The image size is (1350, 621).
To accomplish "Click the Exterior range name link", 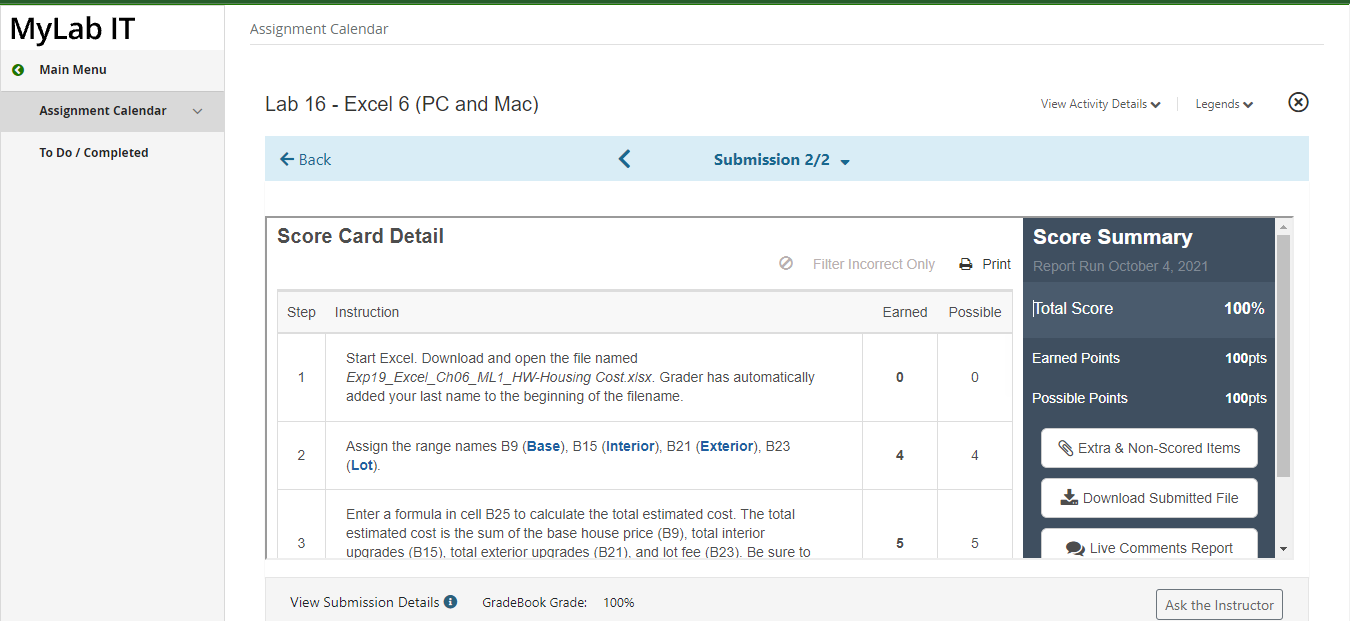I will pos(726,446).
